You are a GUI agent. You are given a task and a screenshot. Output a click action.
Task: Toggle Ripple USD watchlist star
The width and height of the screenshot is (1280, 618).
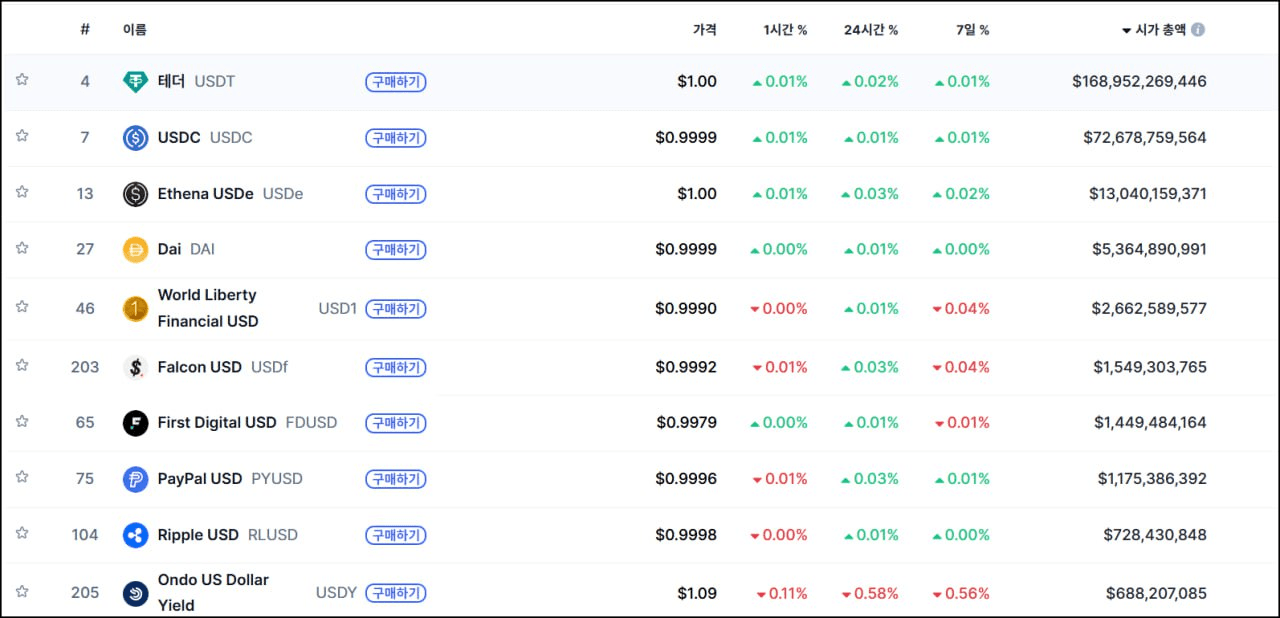pyautogui.click(x=22, y=533)
